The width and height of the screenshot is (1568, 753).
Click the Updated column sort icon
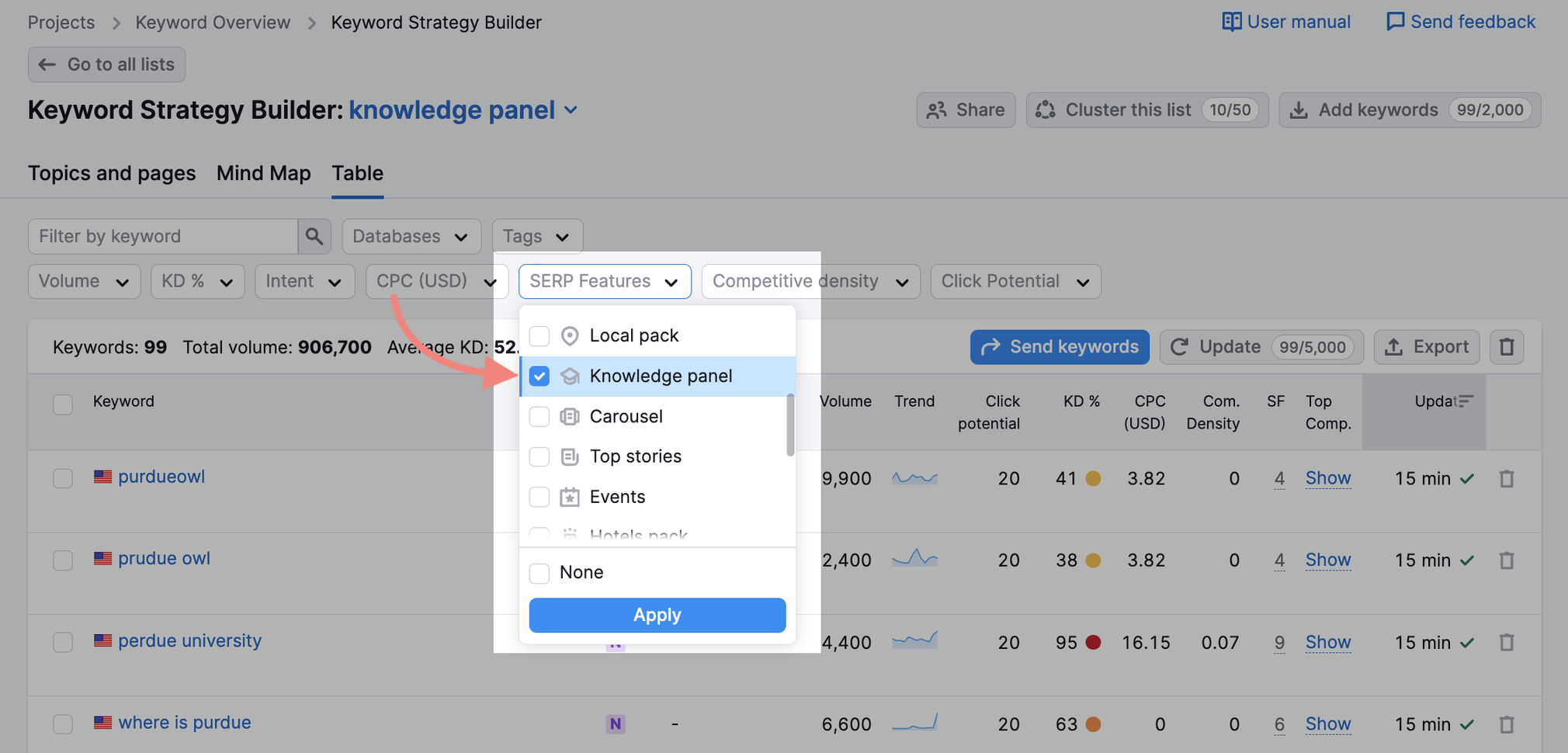(x=1465, y=401)
